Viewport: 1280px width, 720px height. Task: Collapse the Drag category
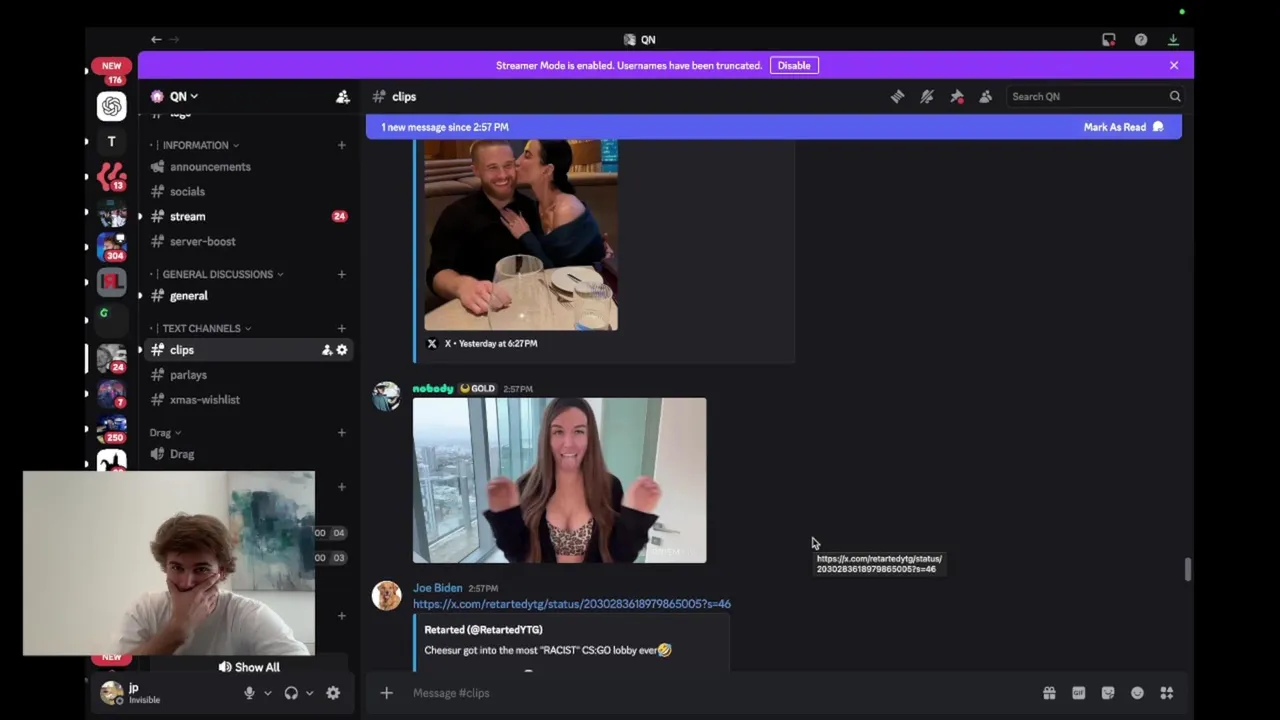[x=165, y=433]
